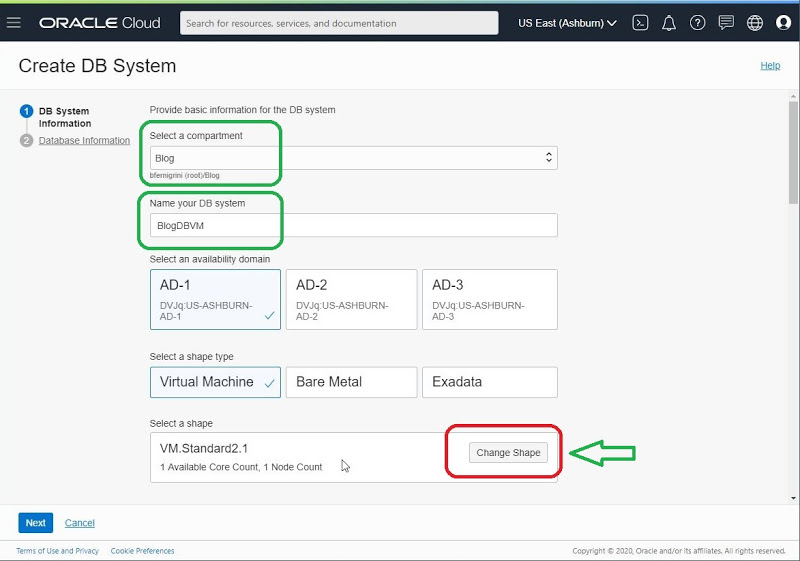Viewport: 800px width, 561px height.
Task: Cancel the DB system creation
Action: click(x=80, y=523)
